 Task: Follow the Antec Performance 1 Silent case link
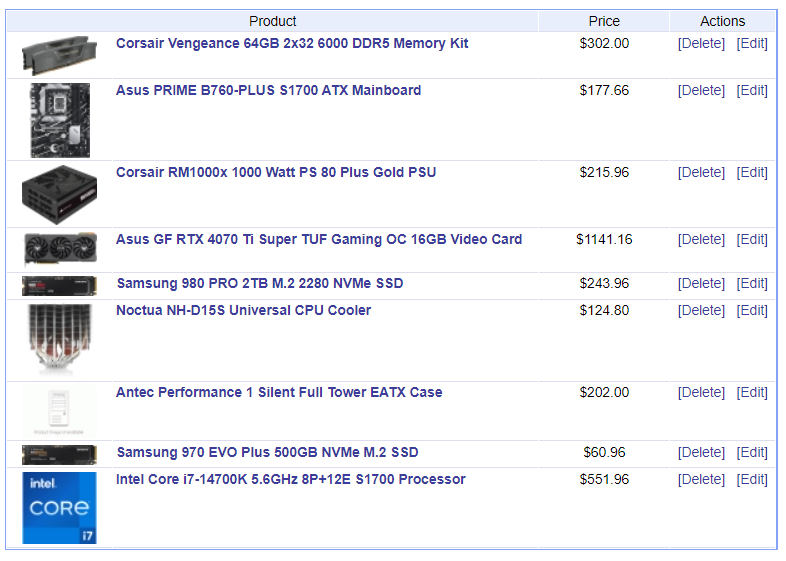[279, 392]
